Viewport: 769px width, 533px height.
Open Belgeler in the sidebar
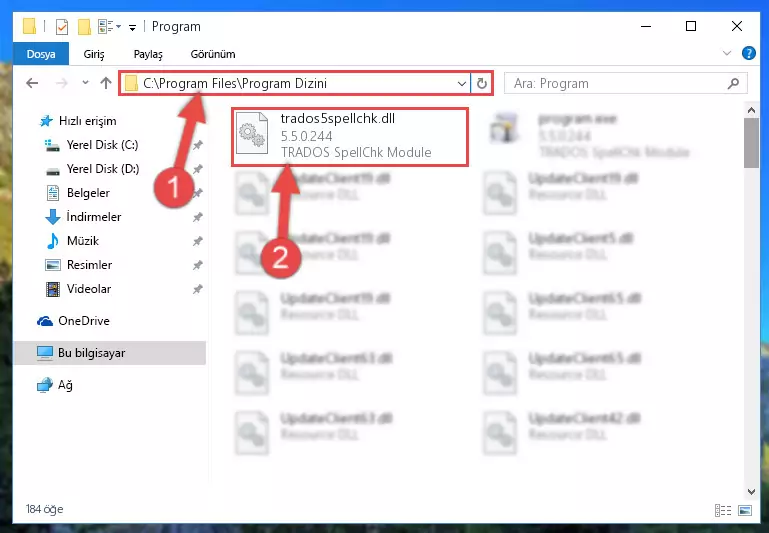[88, 193]
